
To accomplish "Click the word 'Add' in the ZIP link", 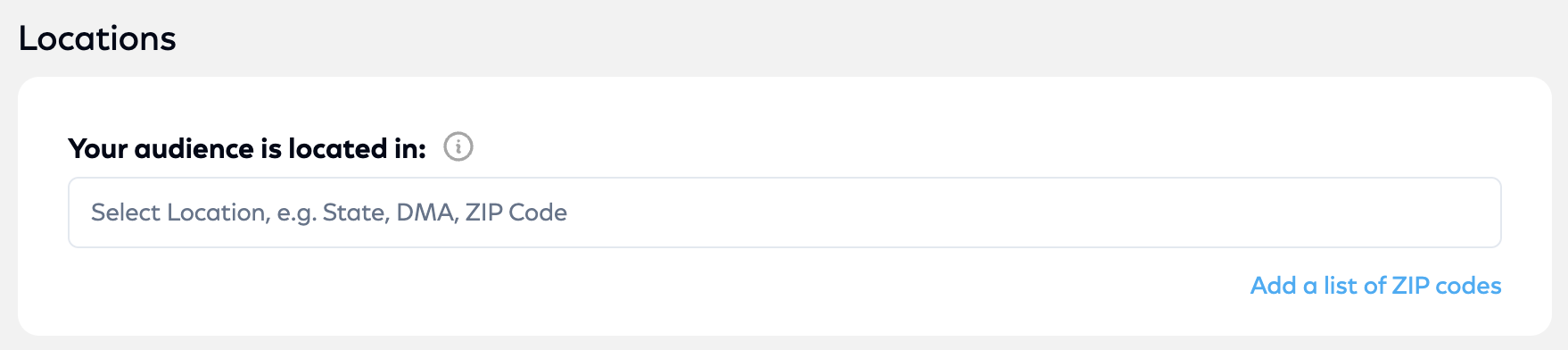I will click(x=1273, y=286).
